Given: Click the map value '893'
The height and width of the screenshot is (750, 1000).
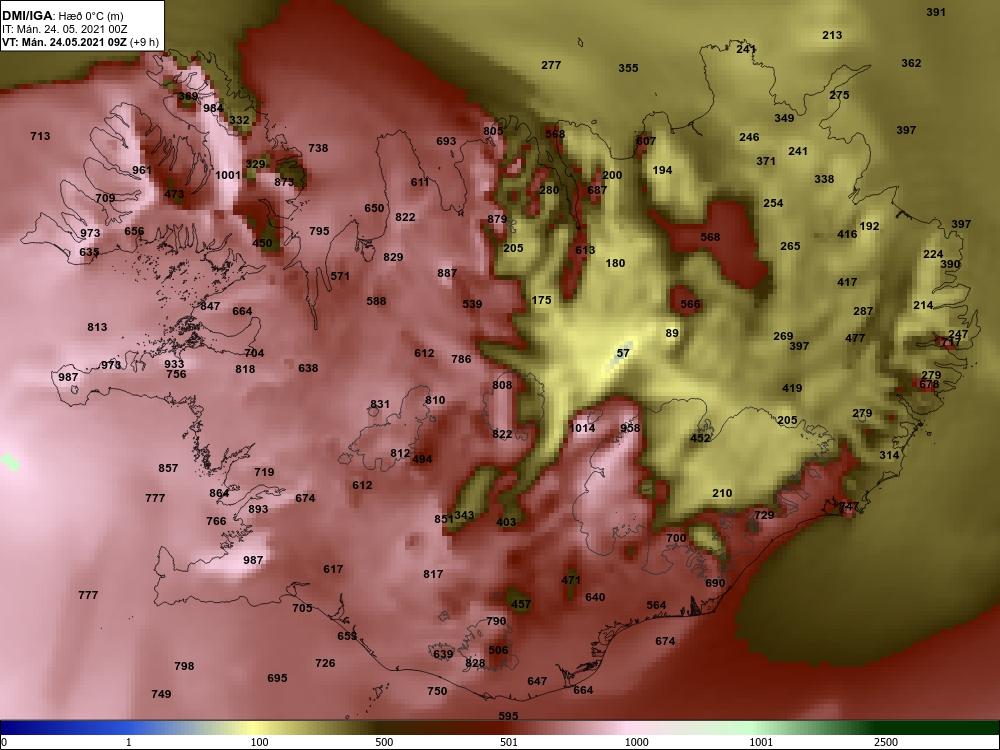Looking at the screenshot, I should click(x=258, y=509).
